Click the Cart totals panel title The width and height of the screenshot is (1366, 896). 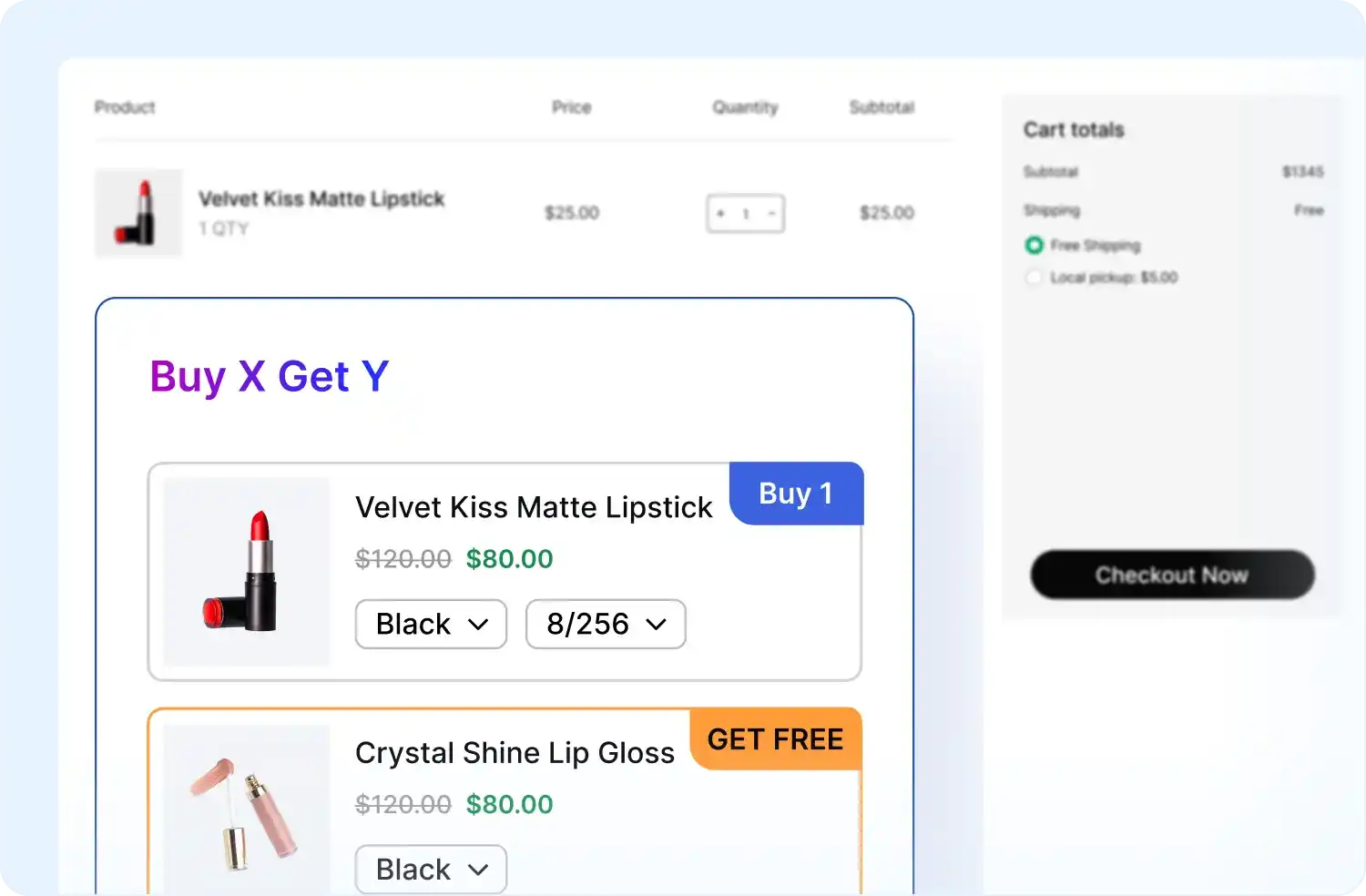click(1074, 129)
